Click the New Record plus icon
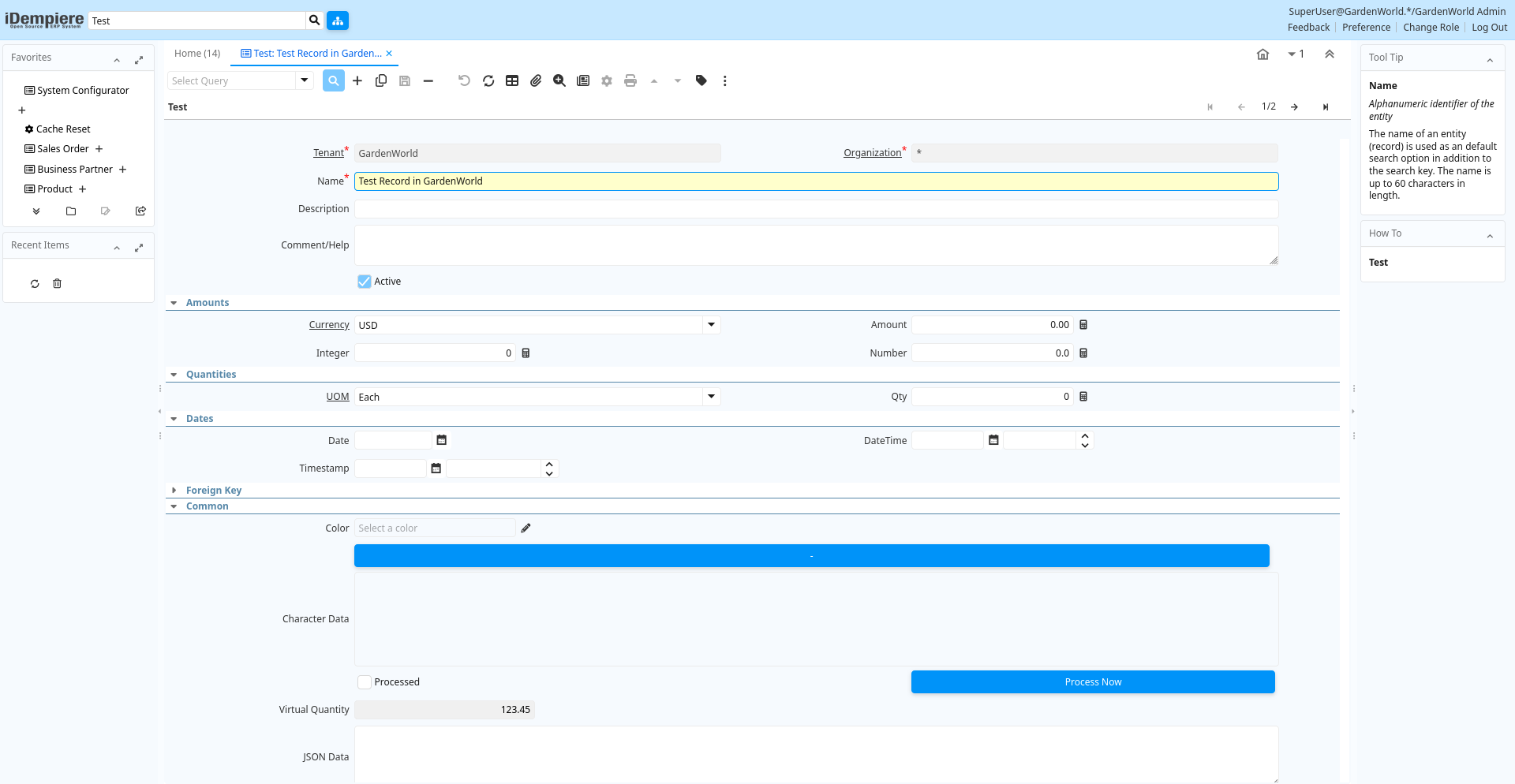 357,80
